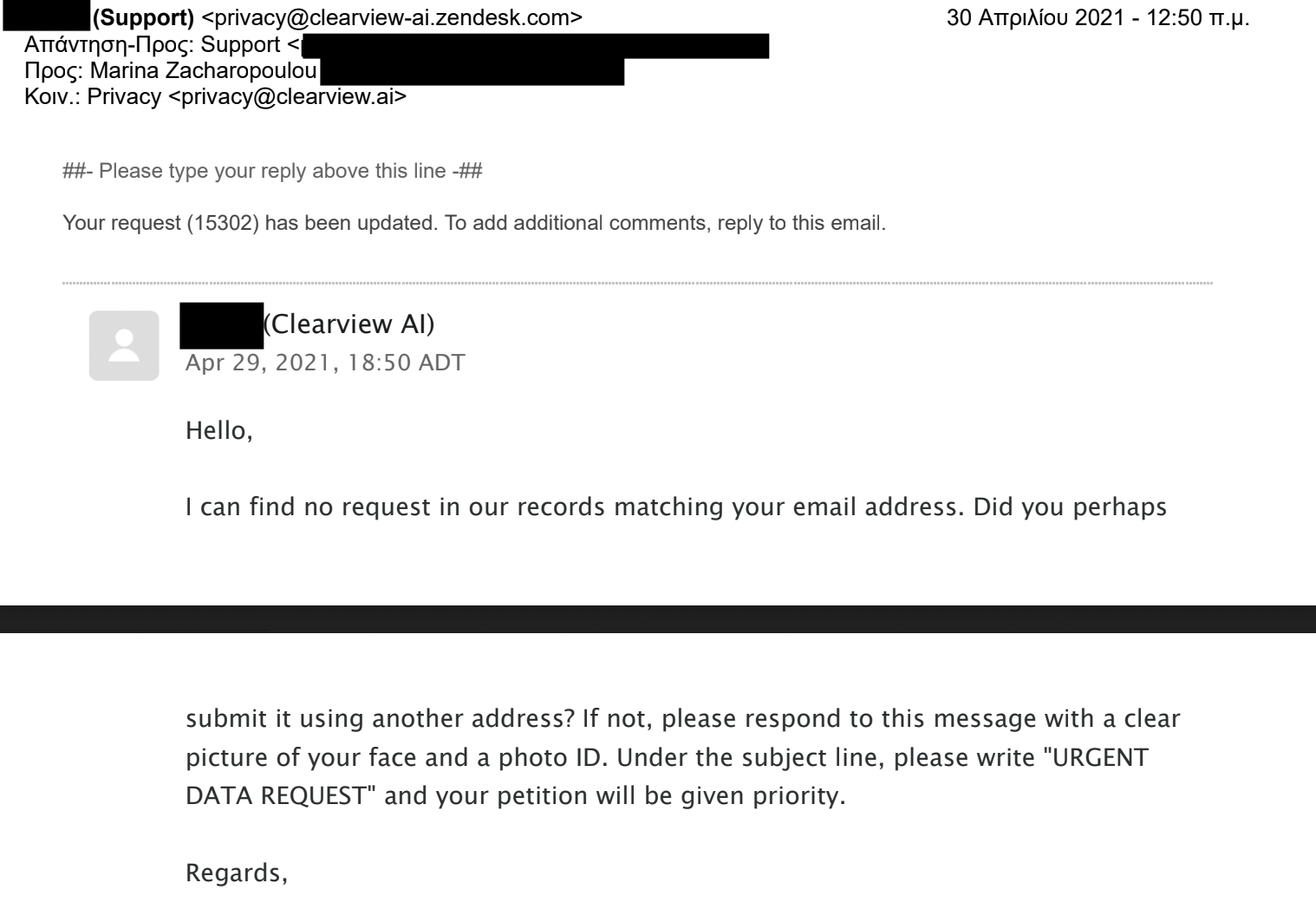
Task: Select the bold "(Support)" sender name
Action: [143, 18]
